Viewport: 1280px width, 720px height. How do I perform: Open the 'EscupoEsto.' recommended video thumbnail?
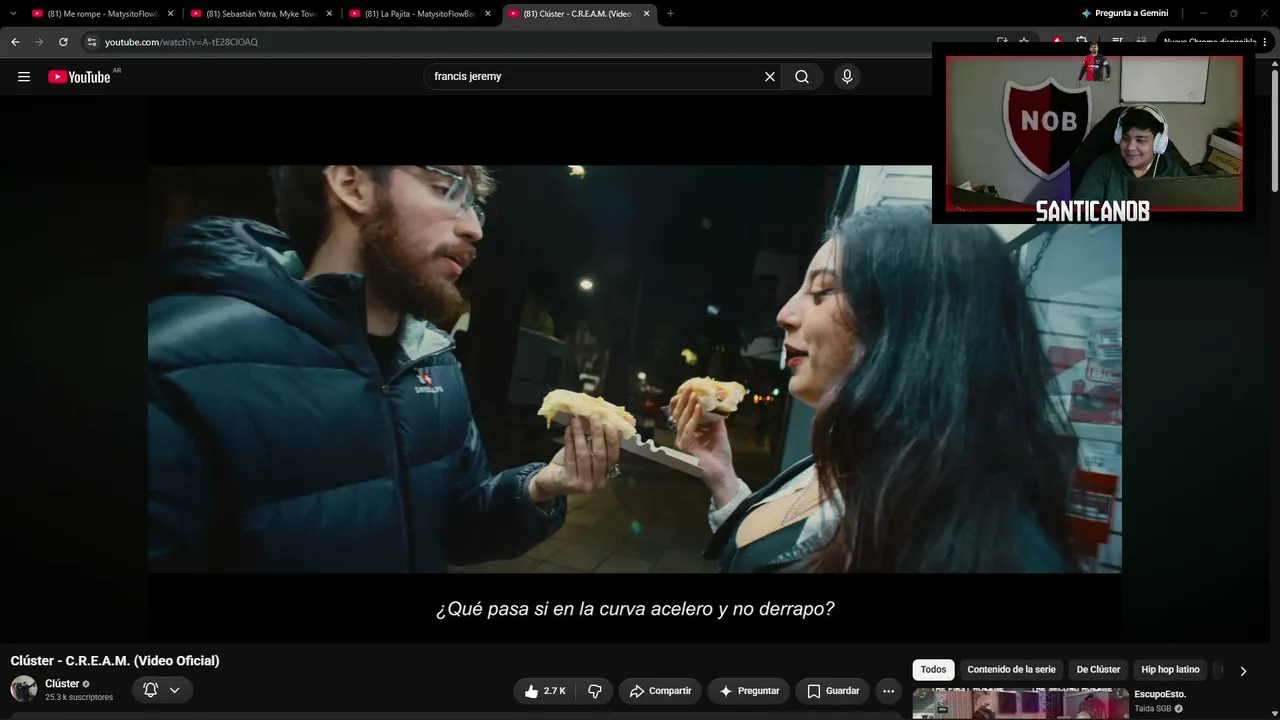1020,704
